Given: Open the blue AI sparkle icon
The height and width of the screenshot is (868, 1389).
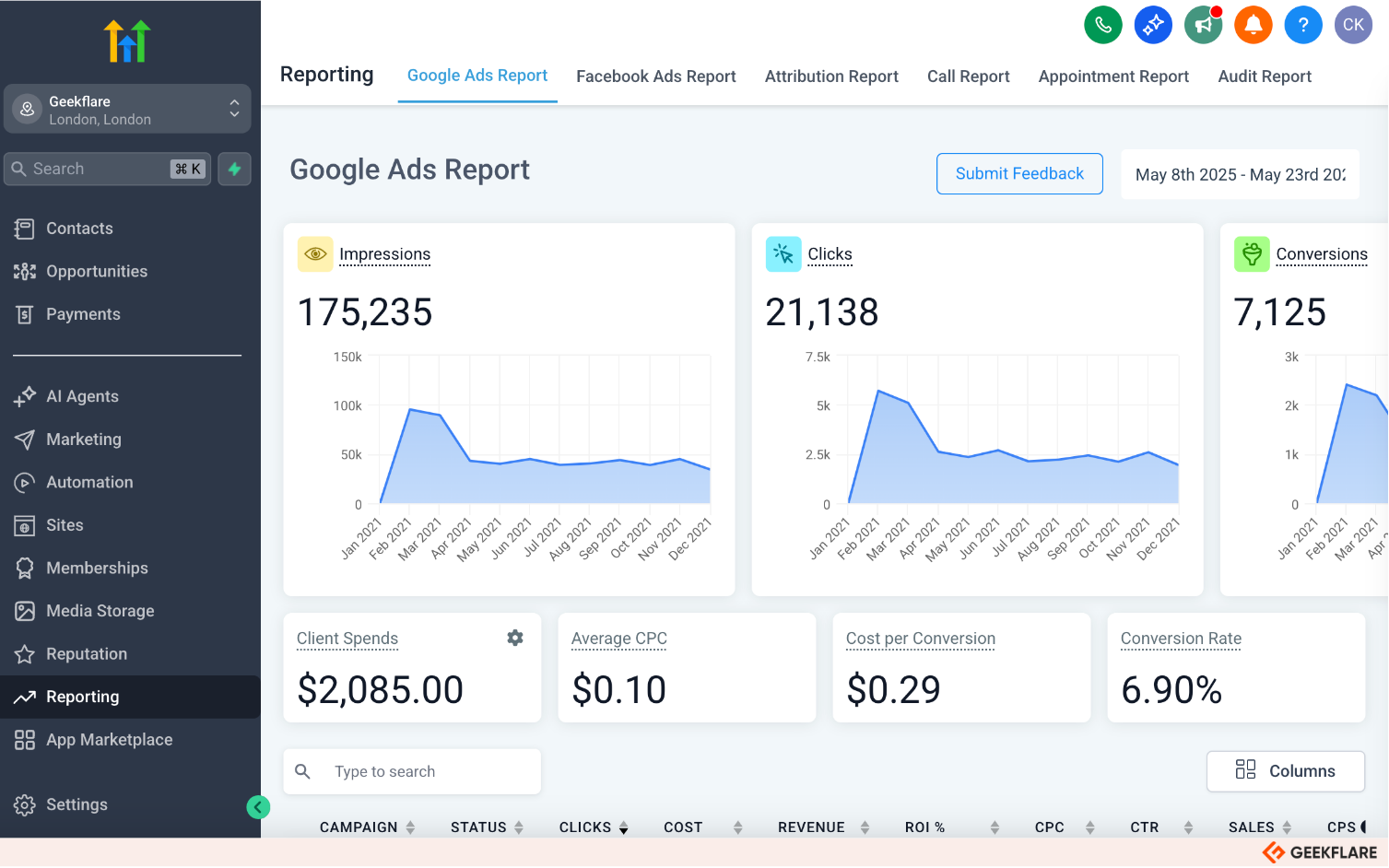Looking at the screenshot, I should tap(1153, 25).
